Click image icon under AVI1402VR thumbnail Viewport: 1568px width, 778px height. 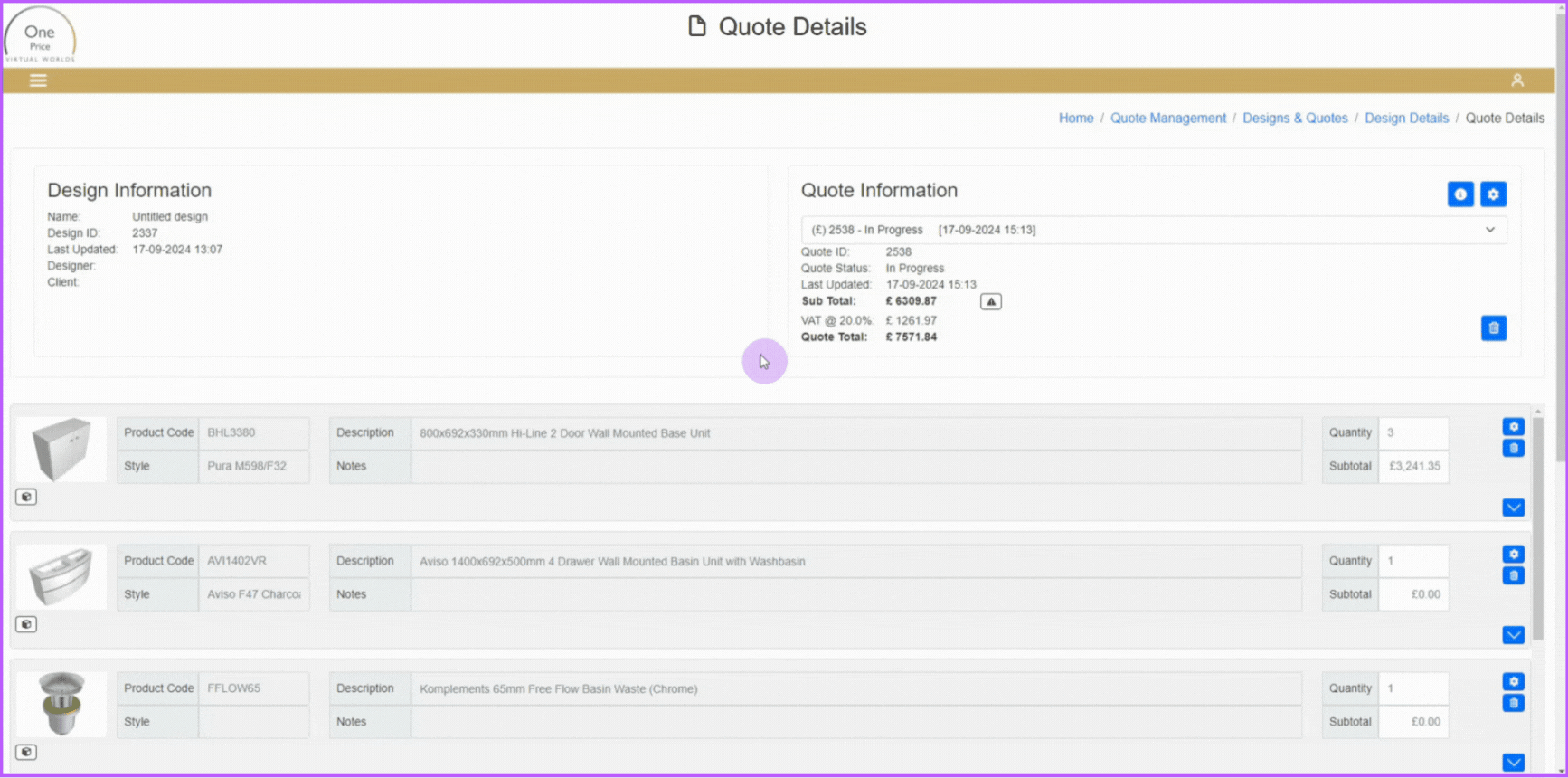[26, 624]
